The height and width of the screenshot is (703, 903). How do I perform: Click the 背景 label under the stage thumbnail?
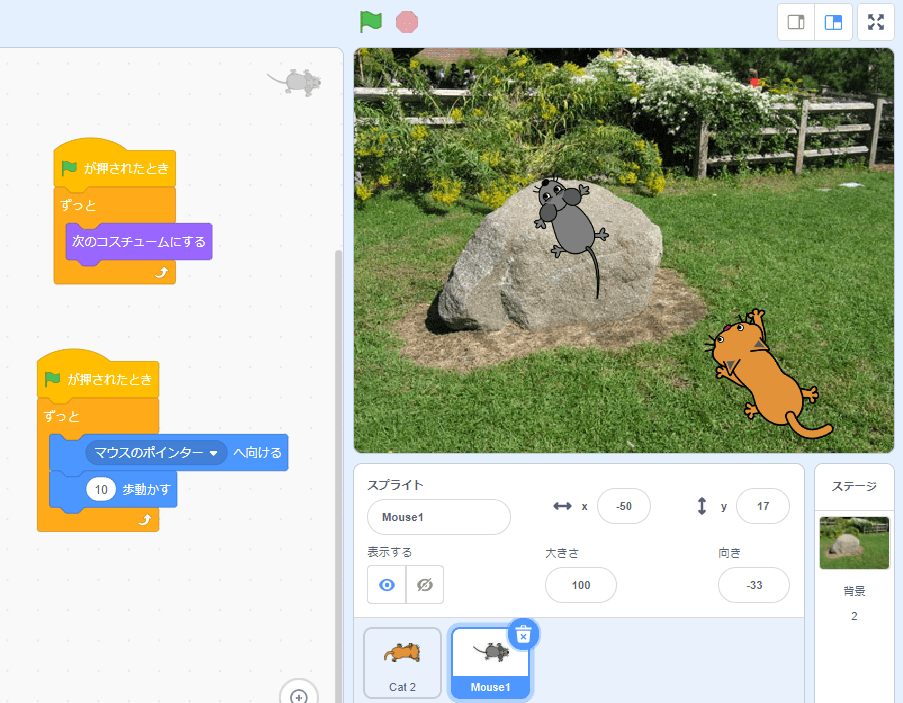pyautogui.click(x=854, y=591)
